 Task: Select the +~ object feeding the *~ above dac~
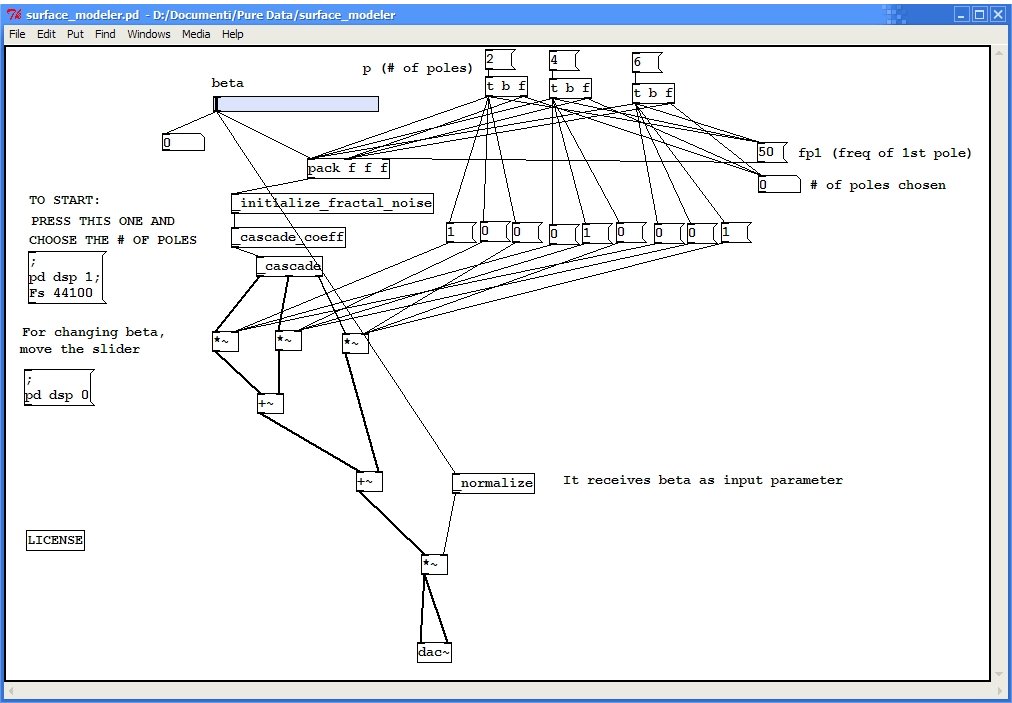click(369, 482)
